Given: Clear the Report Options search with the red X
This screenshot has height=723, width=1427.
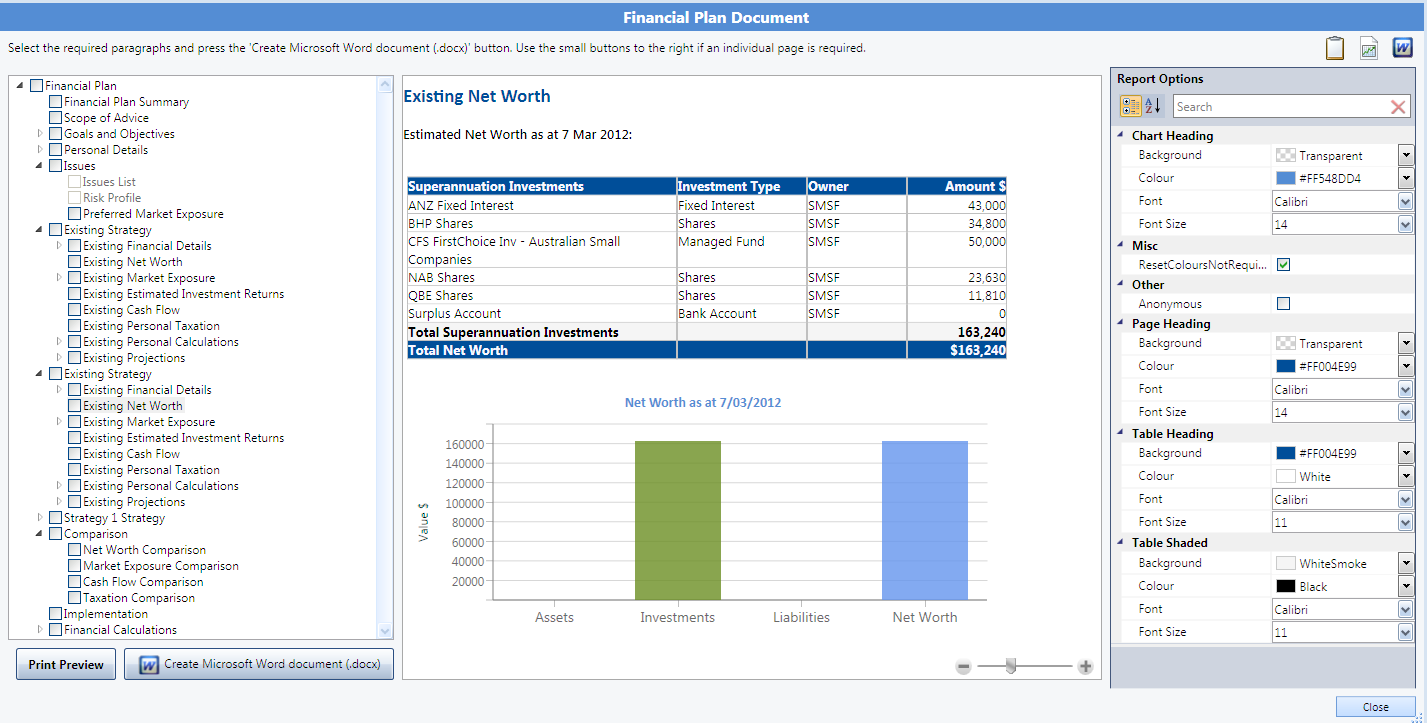Looking at the screenshot, I should click(x=1398, y=107).
